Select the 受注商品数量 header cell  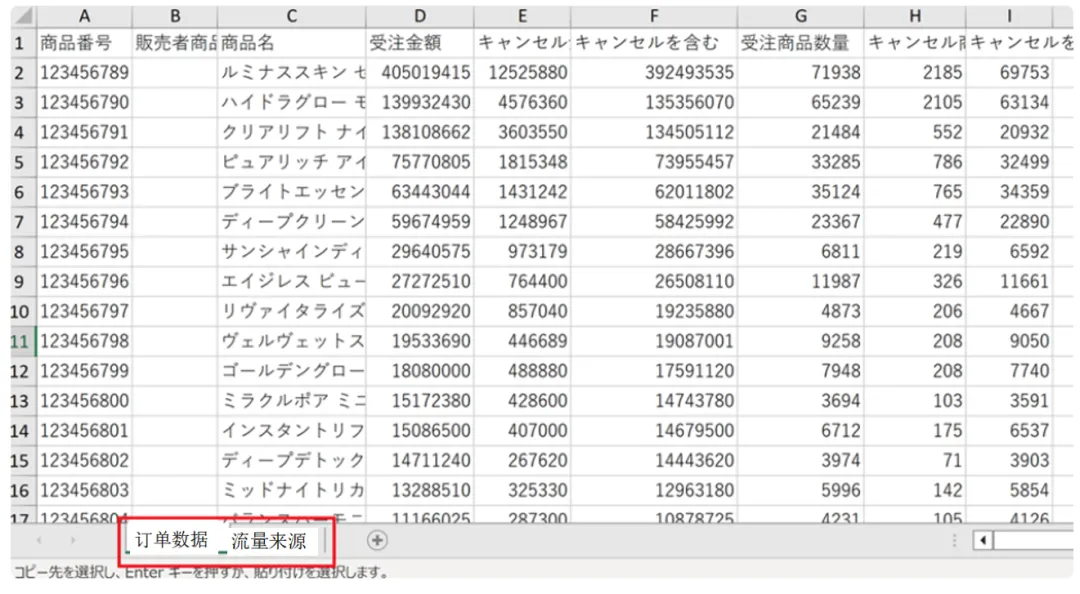point(800,43)
